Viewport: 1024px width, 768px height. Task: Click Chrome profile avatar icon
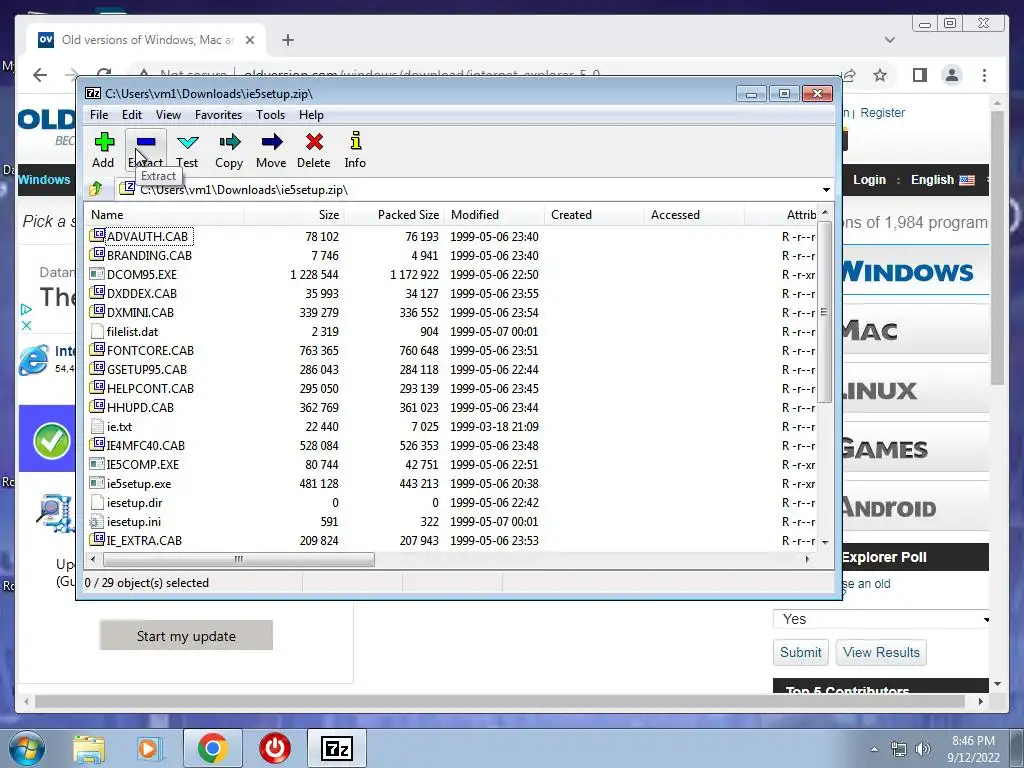tap(952, 75)
